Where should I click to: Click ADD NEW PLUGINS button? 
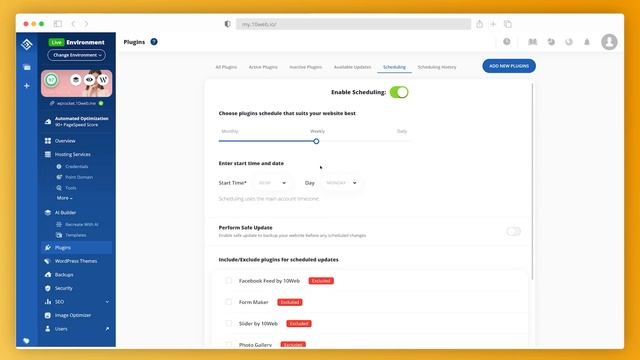click(x=509, y=66)
